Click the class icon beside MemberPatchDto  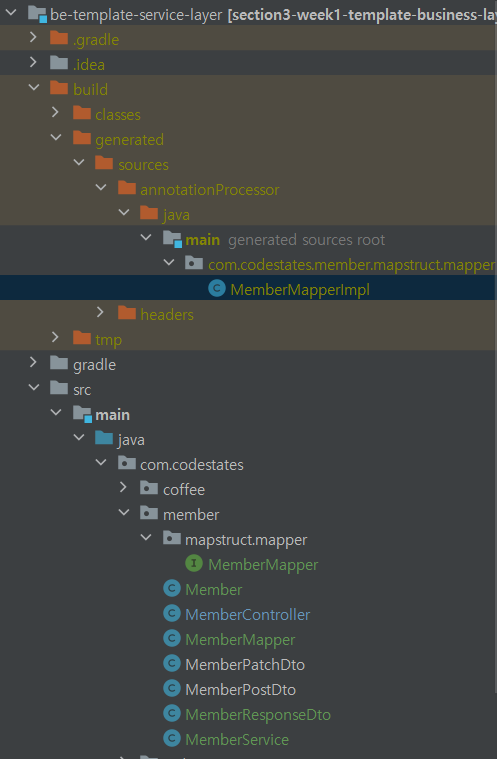click(172, 664)
